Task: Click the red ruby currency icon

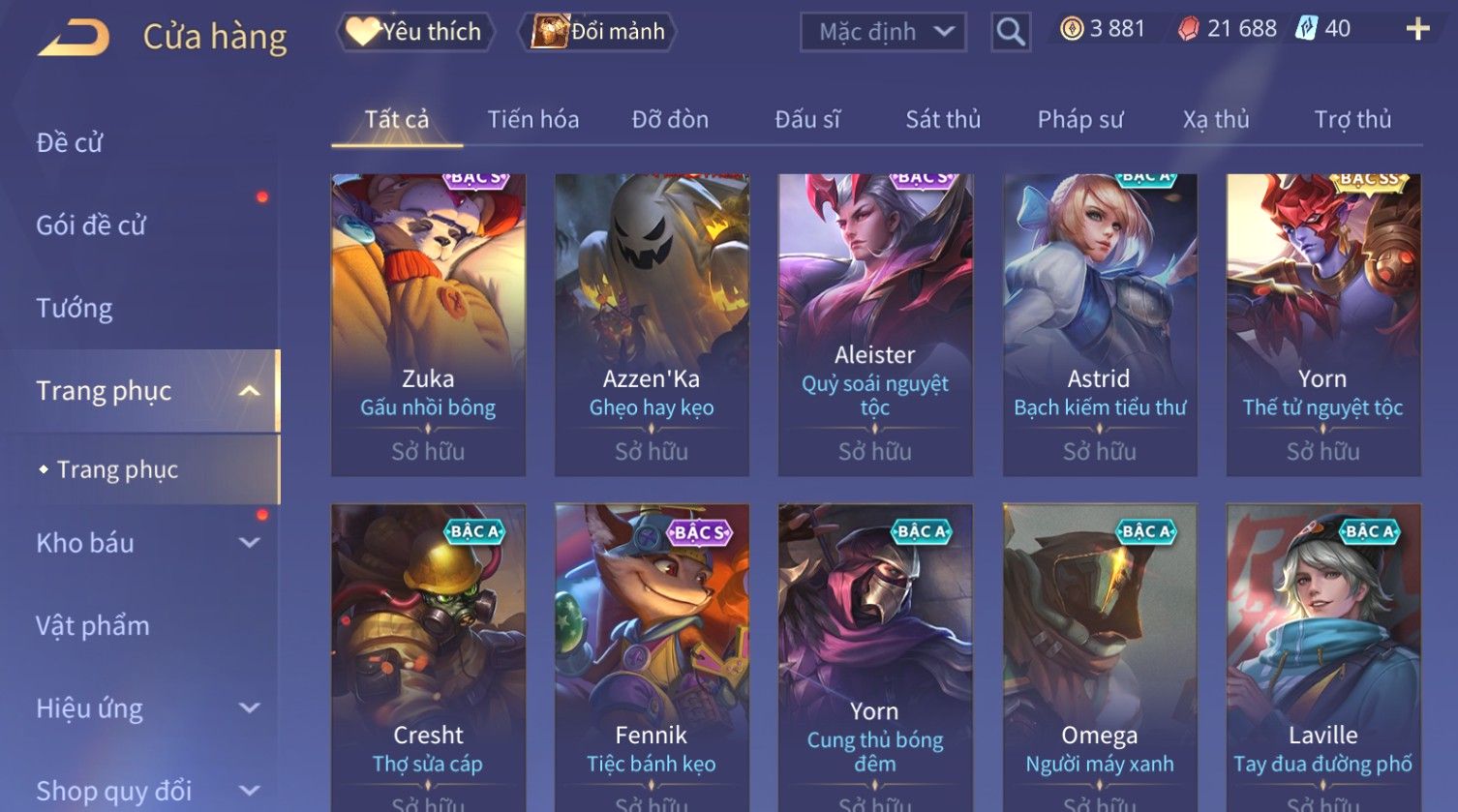Action: (1188, 29)
